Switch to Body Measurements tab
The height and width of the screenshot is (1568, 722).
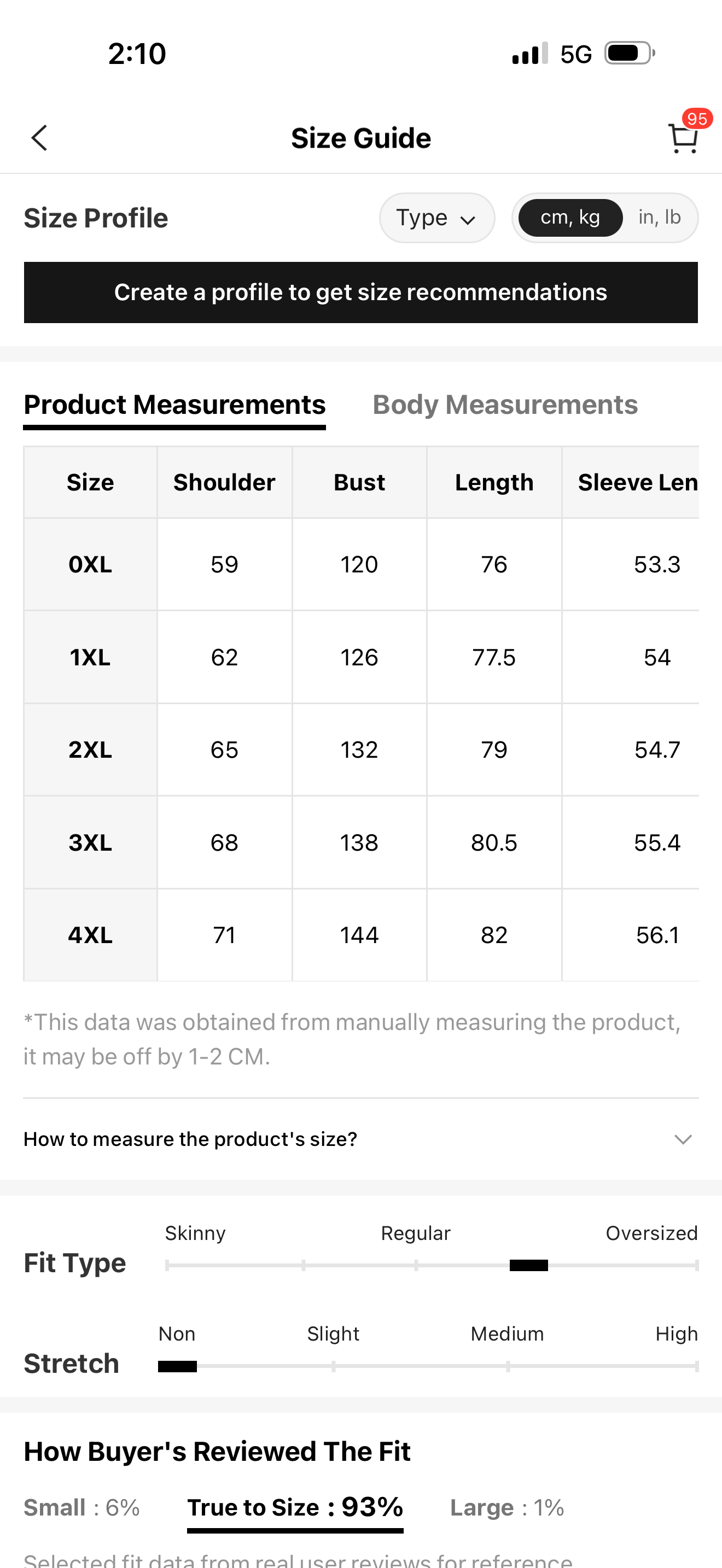coord(505,405)
